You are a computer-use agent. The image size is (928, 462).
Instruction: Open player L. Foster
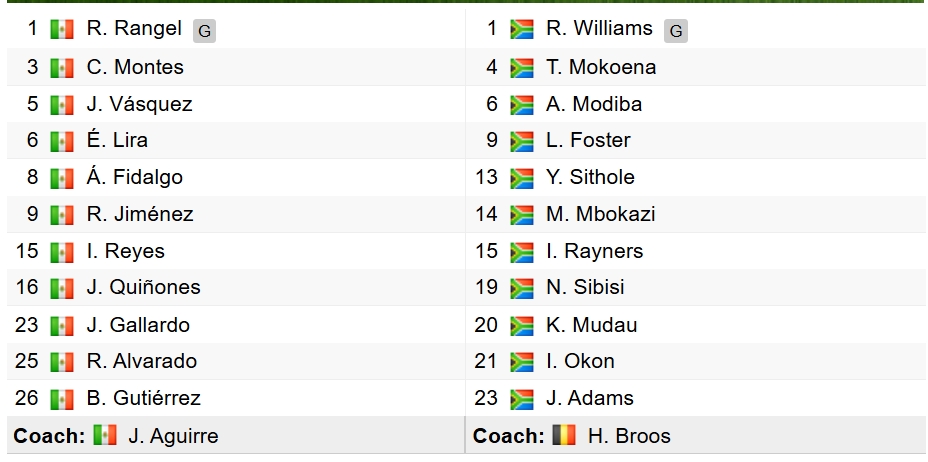tap(588, 140)
